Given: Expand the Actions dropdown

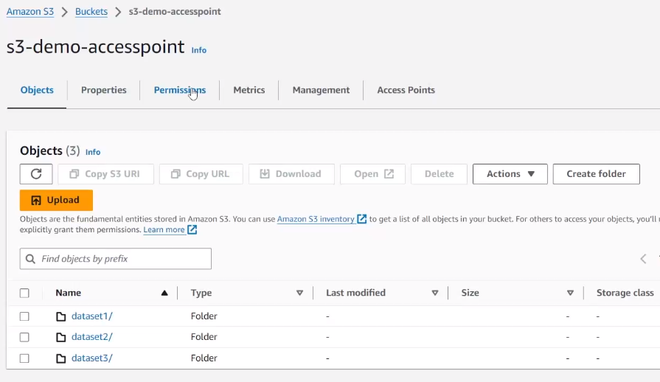Looking at the screenshot, I should pos(510,174).
